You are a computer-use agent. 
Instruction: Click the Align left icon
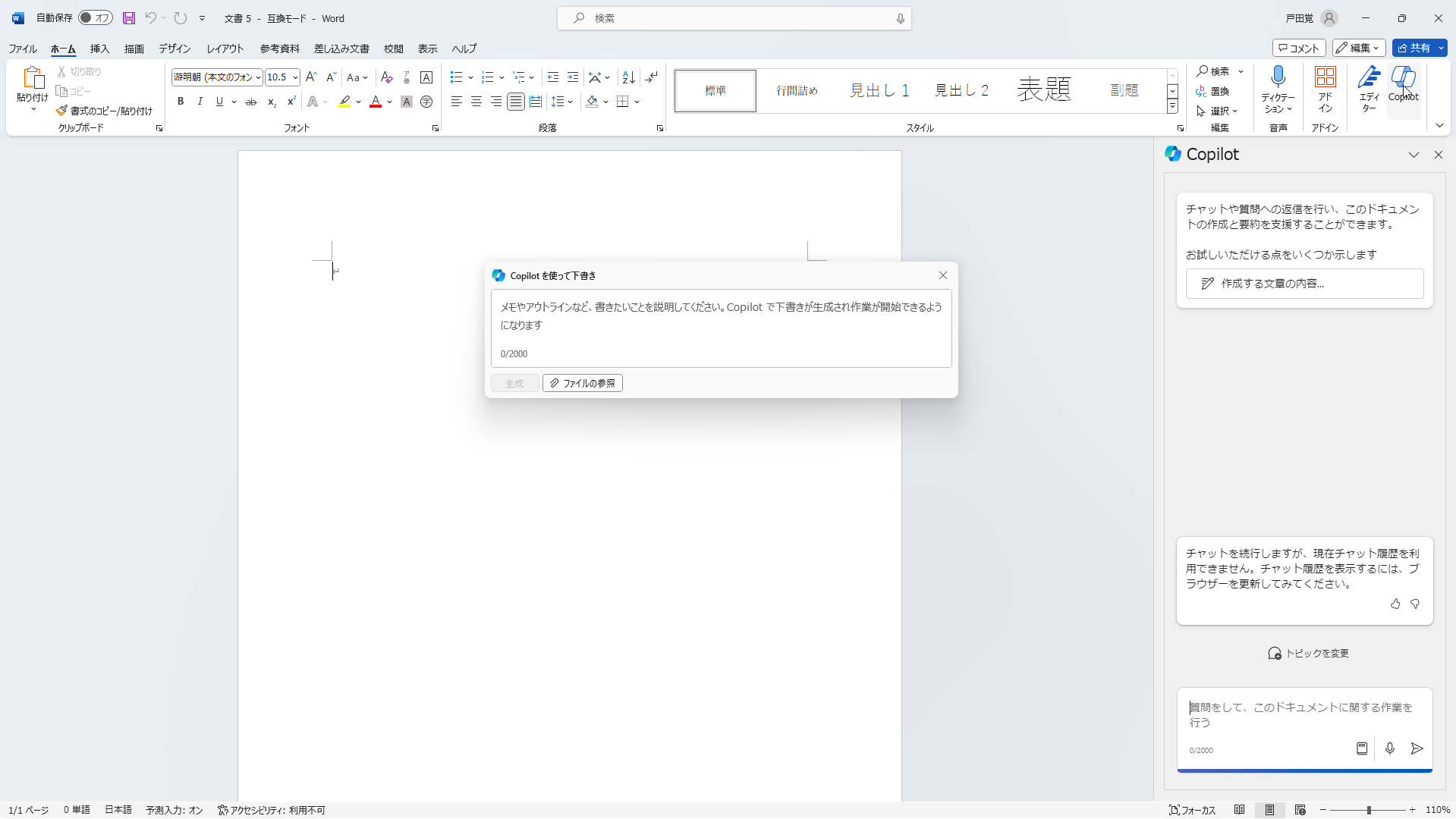(x=456, y=102)
